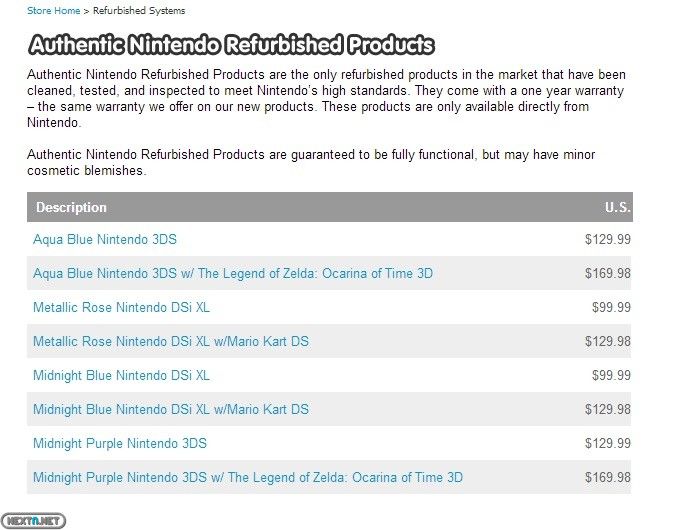This screenshot has width=688, height=530.
Task: Click the $169.98 price of Aqua Blue bundle
Action: point(608,273)
